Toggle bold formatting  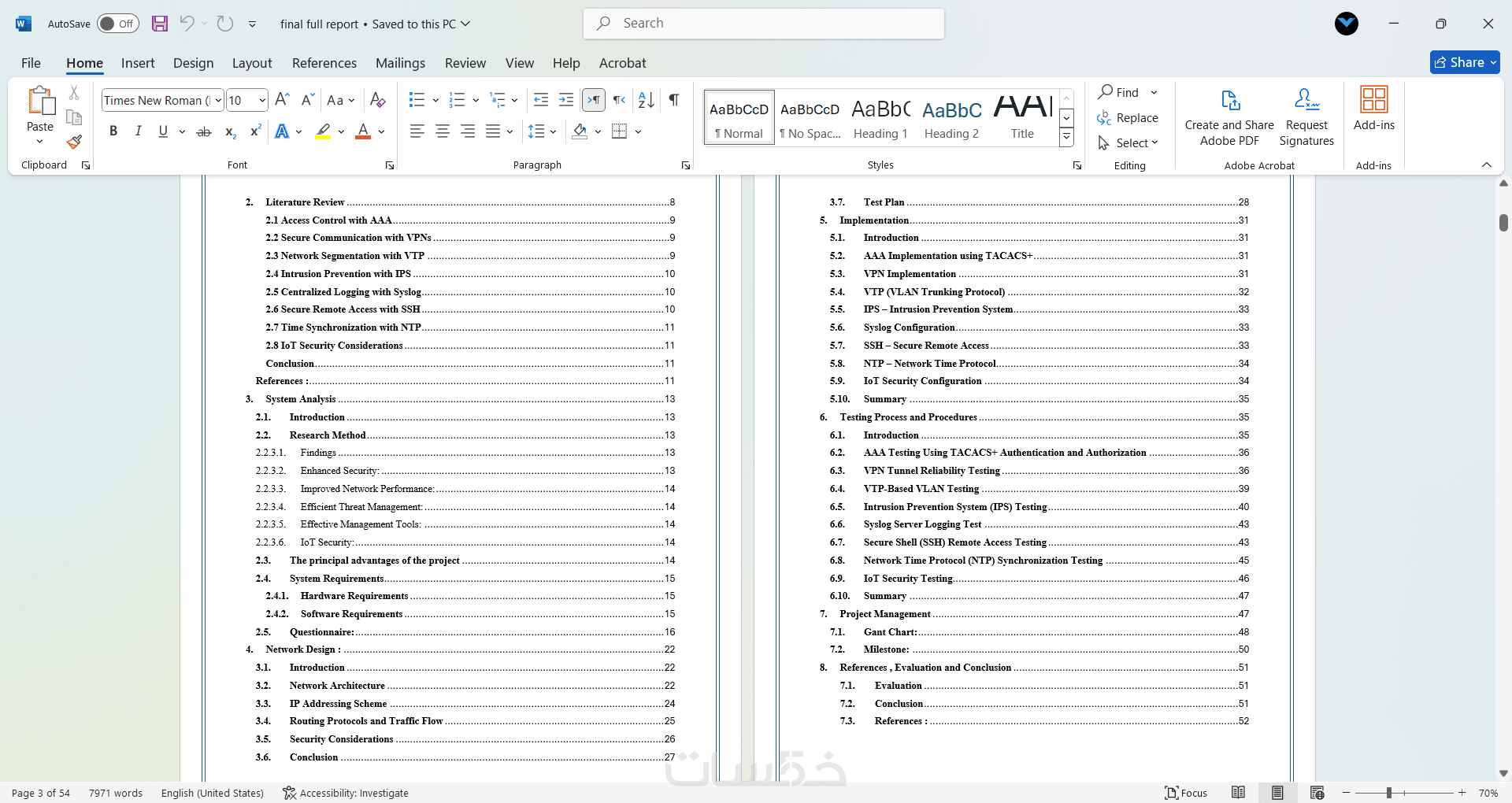(113, 131)
